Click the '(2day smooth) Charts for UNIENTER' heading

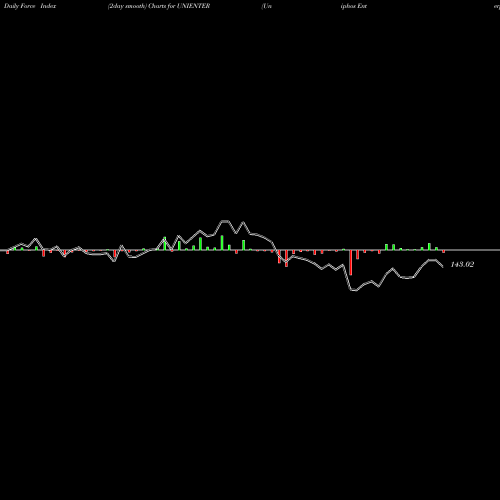[x=159, y=6]
